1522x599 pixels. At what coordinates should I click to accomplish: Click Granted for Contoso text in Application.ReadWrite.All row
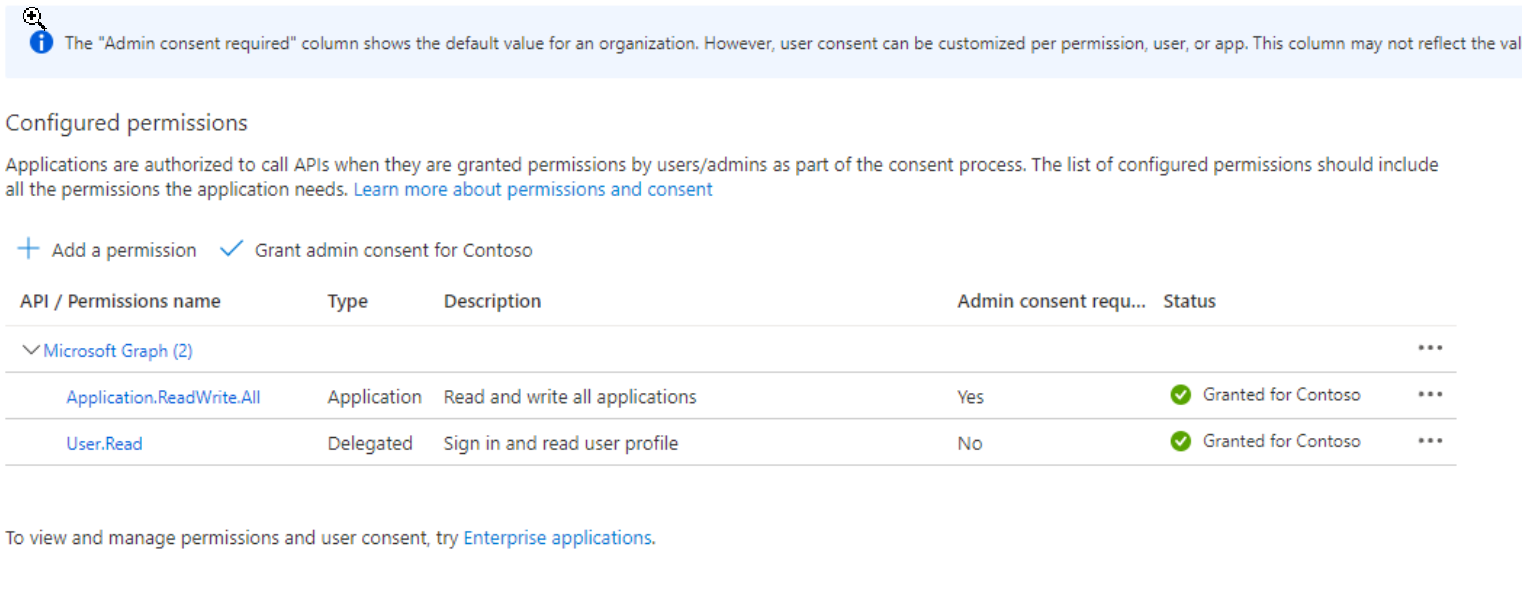pos(1281,395)
